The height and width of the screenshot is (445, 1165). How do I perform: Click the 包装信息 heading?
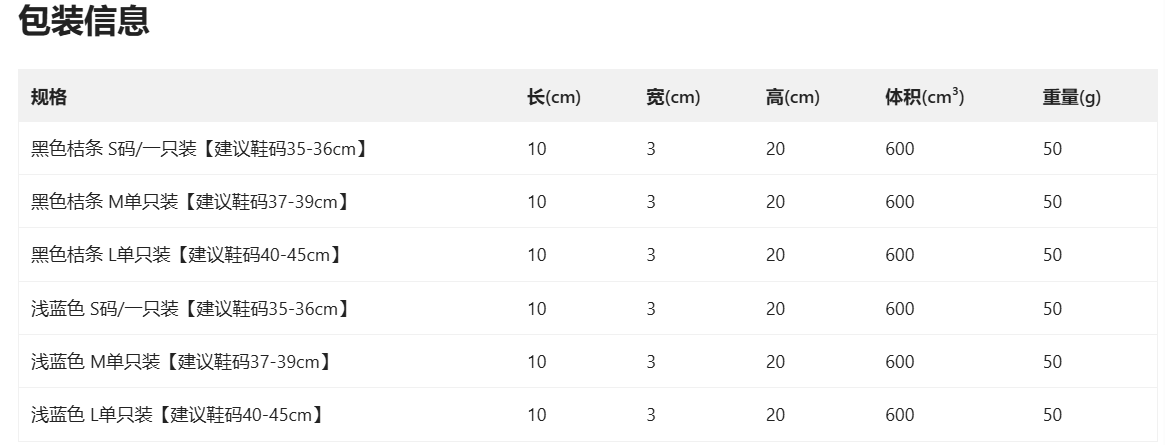[x=84, y=21]
